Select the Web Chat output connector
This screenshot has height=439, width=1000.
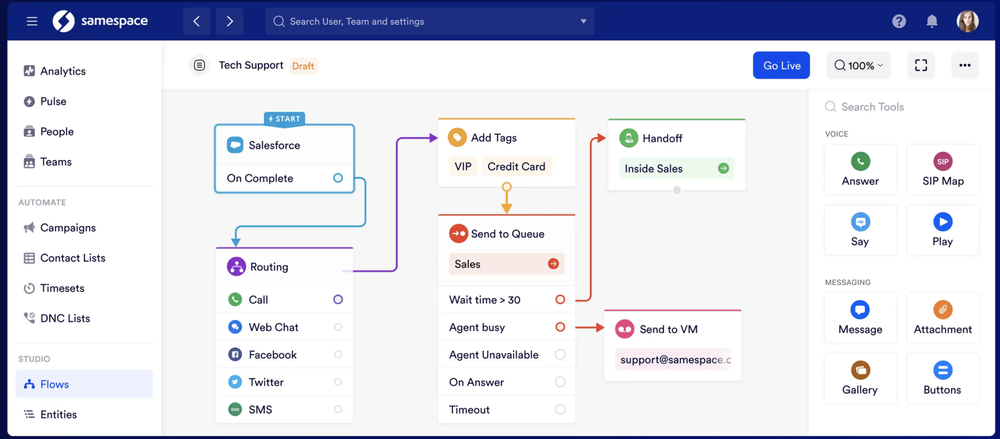[x=338, y=327]
